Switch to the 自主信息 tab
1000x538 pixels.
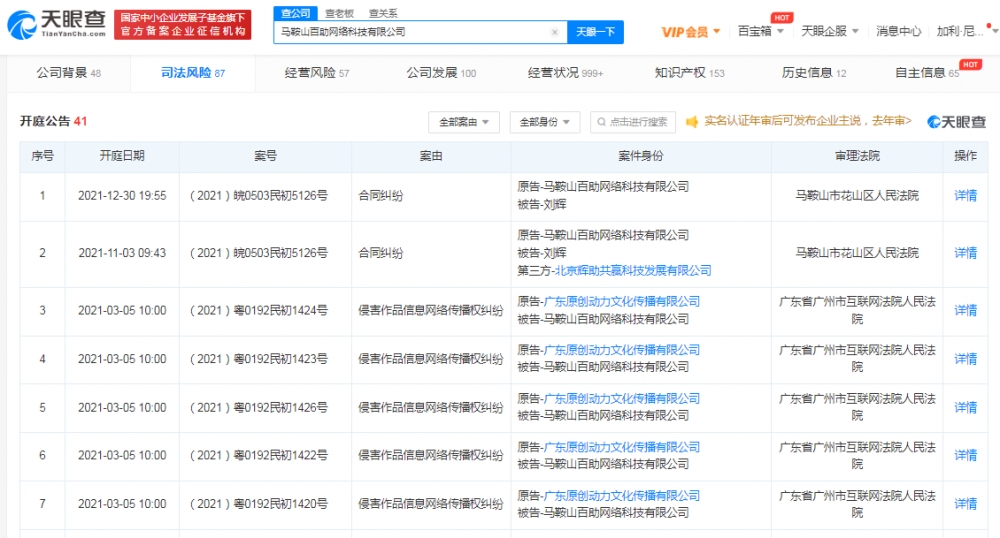[927, 73]
